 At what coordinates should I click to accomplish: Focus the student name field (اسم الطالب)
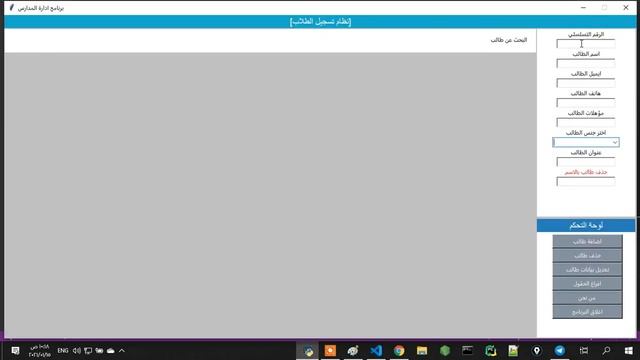[586, 63]
